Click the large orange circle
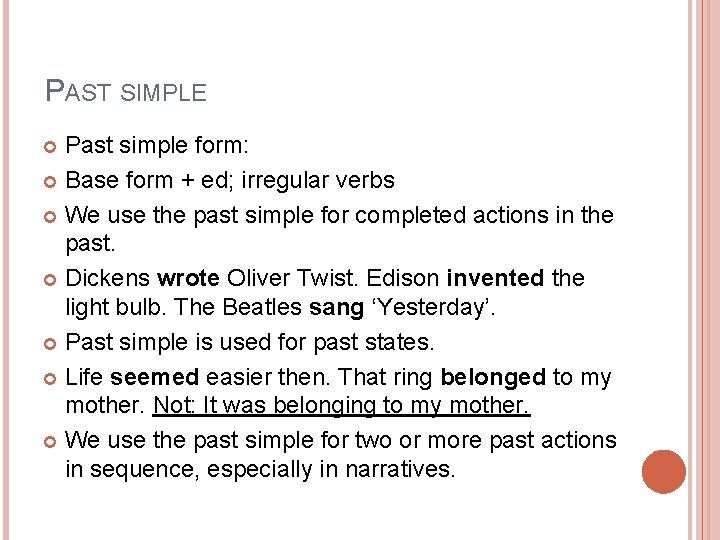Viewport: 720px width, 540px height. [x=664, y=472]
